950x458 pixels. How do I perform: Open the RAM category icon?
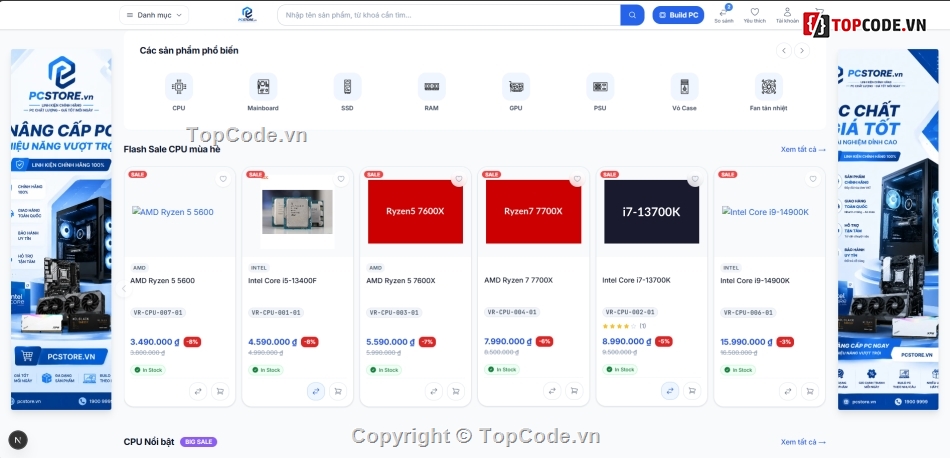coord(431,87)
